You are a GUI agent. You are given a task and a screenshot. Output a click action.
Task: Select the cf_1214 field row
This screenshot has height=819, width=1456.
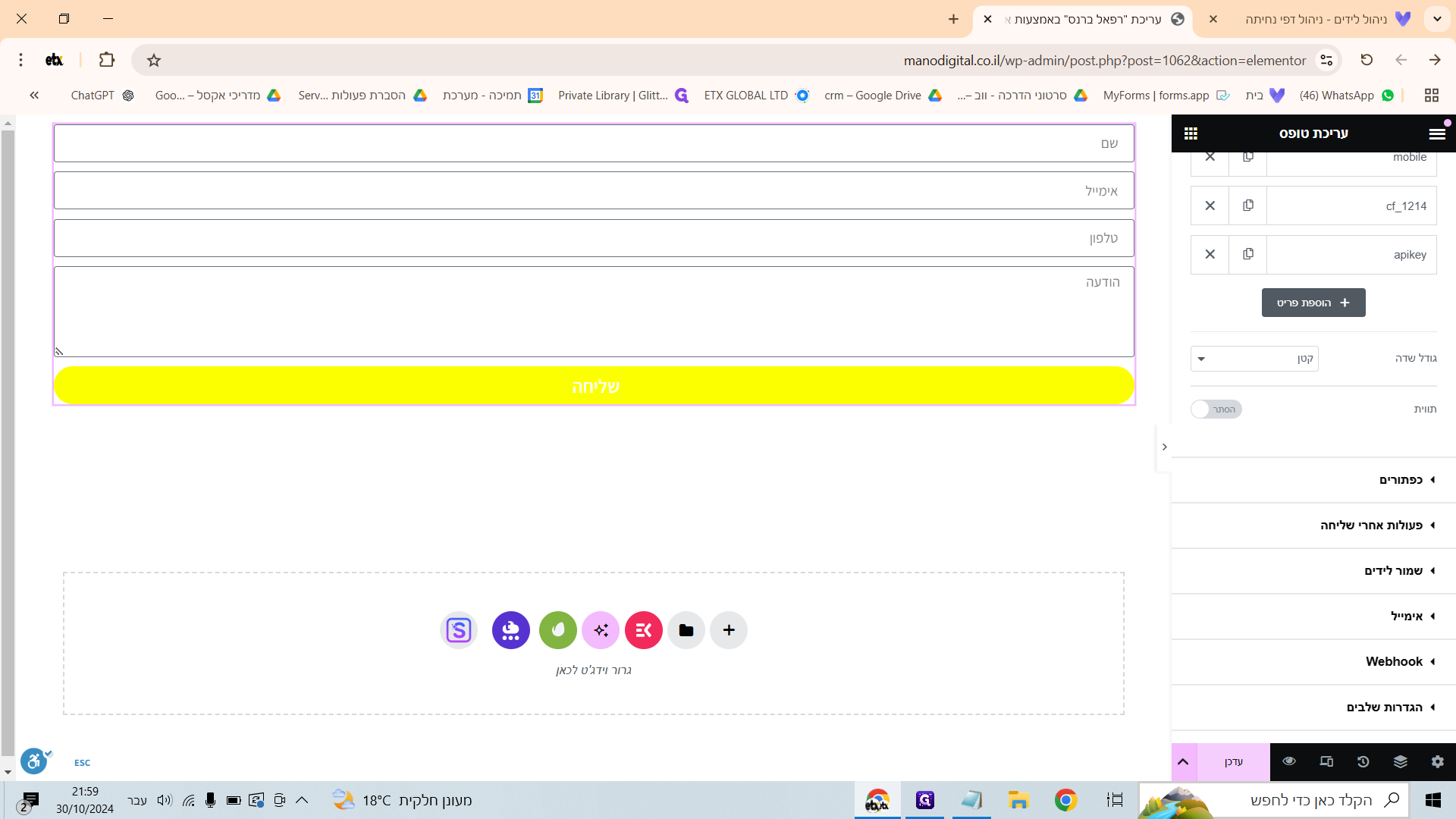[1351, 206]
